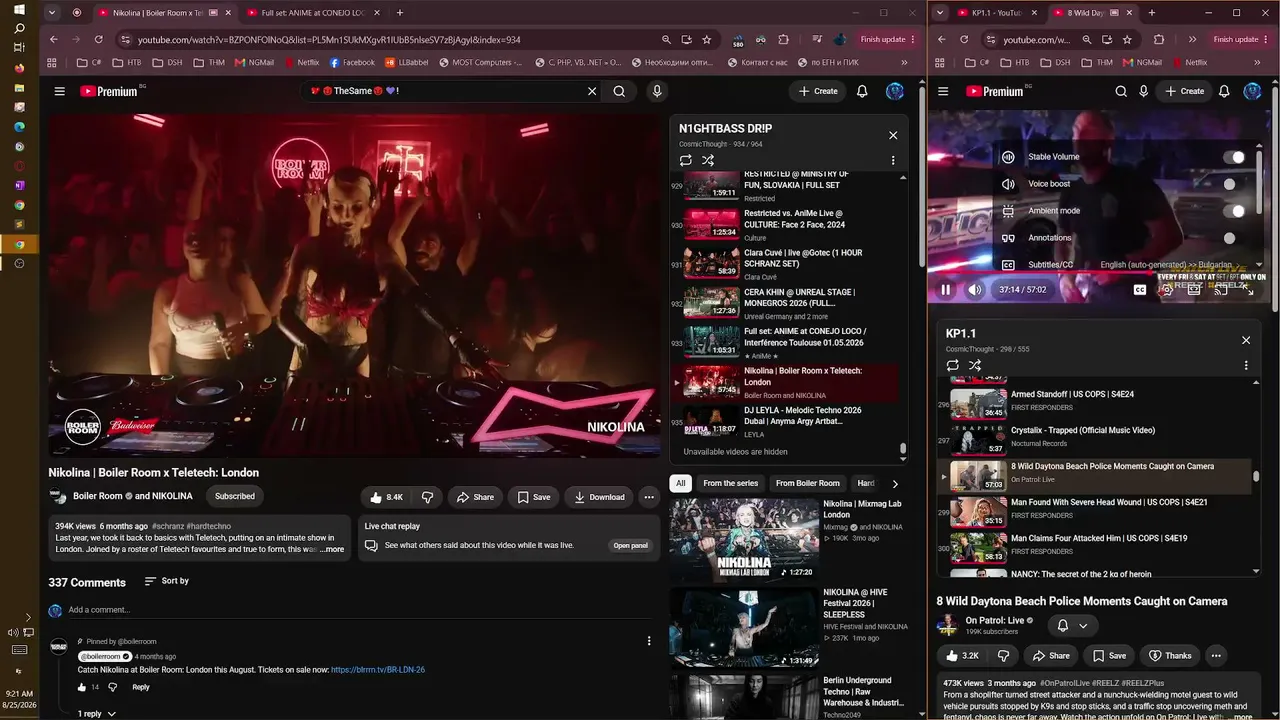Open more actions for the Nikolina video
The image size is (1280, 720).
(649, 497)
